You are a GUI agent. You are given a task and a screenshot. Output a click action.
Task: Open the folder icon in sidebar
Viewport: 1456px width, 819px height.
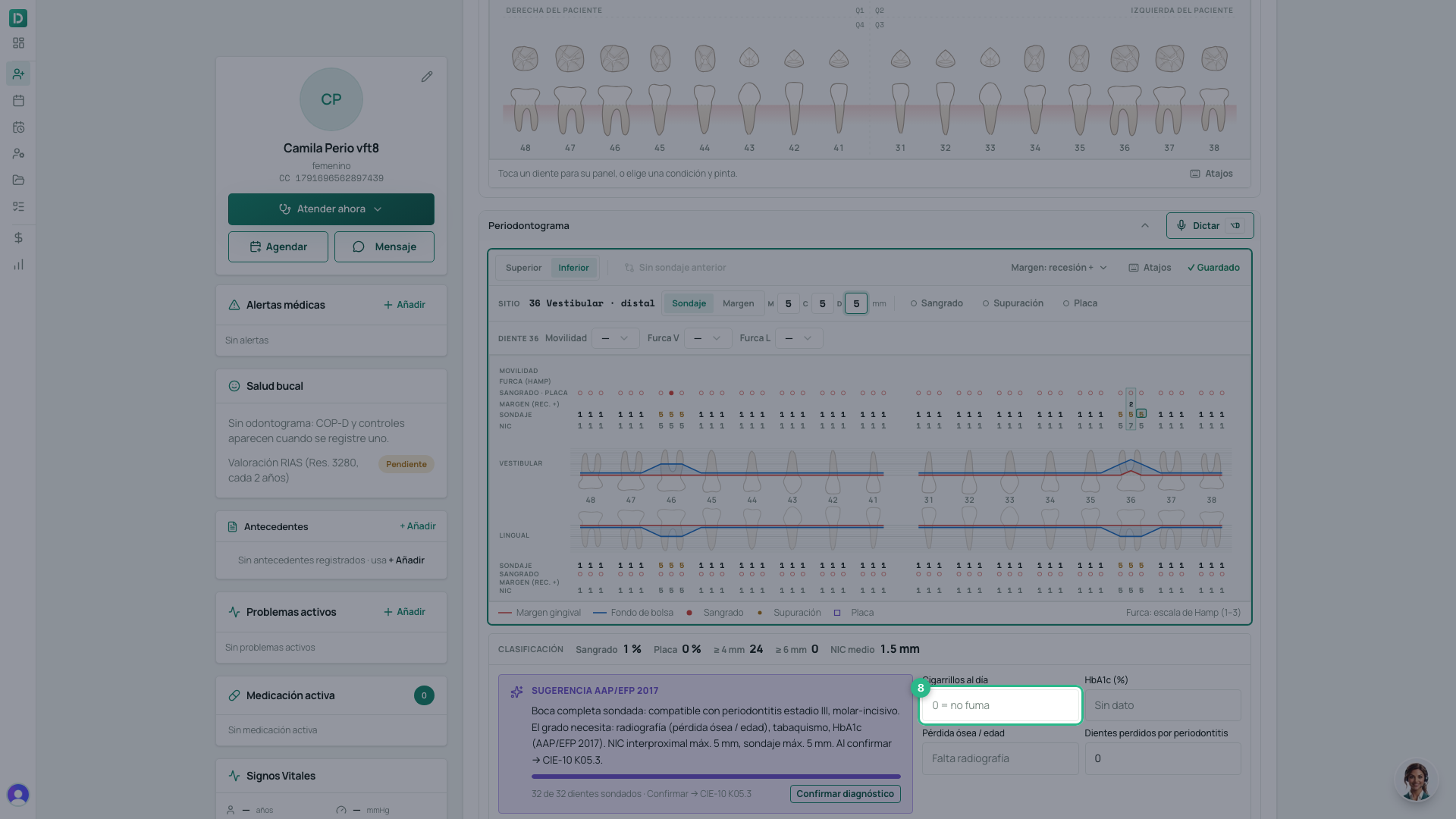pyautogui.click(x=18, y=180)
